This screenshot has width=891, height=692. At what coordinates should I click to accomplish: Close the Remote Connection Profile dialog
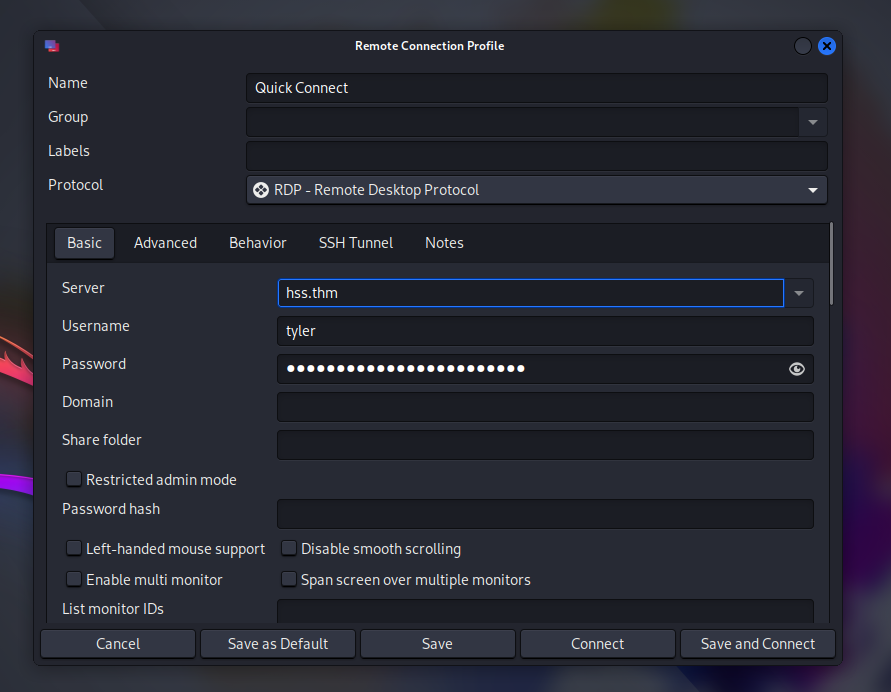pos(827,46)
